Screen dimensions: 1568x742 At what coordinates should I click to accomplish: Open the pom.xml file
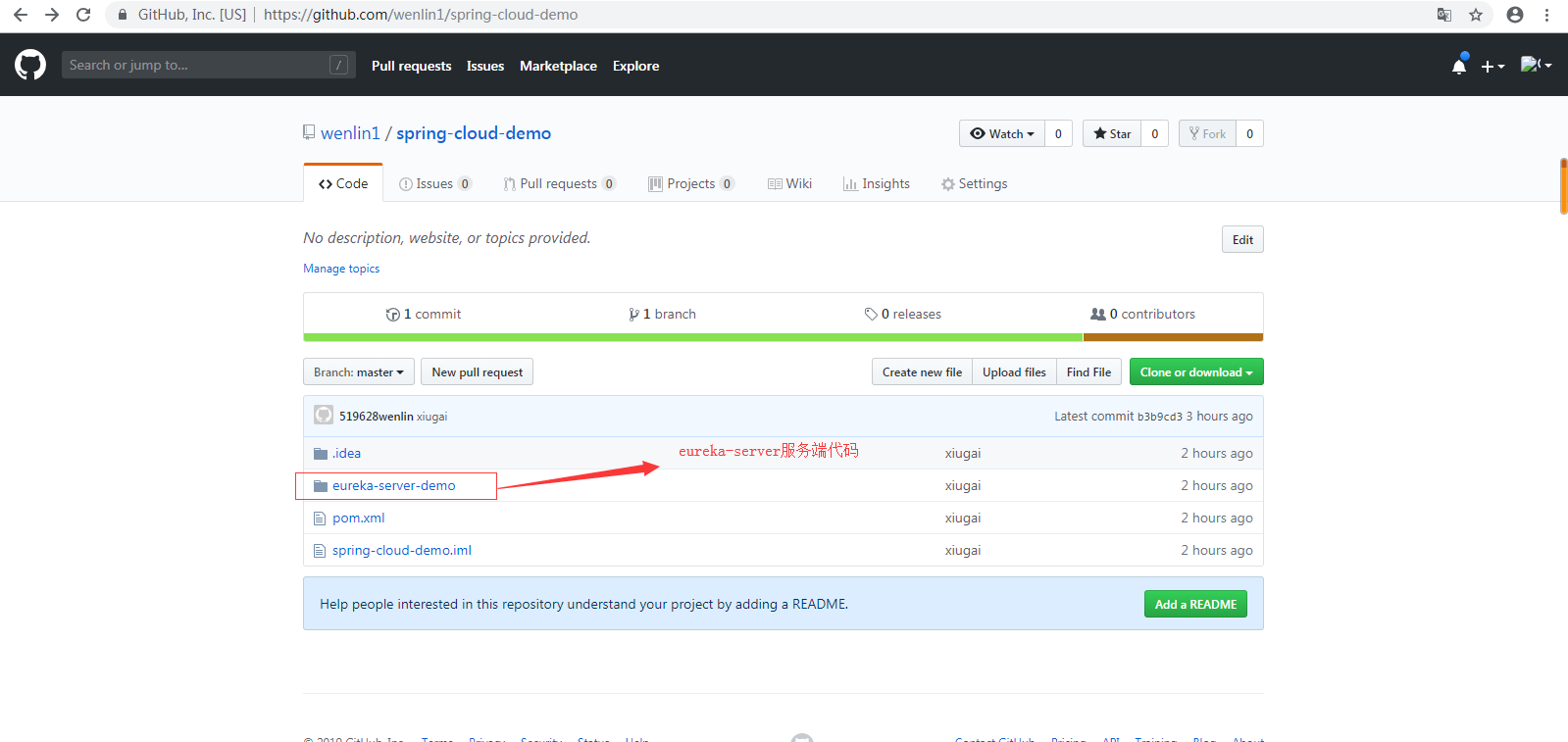tap(358, 518)
